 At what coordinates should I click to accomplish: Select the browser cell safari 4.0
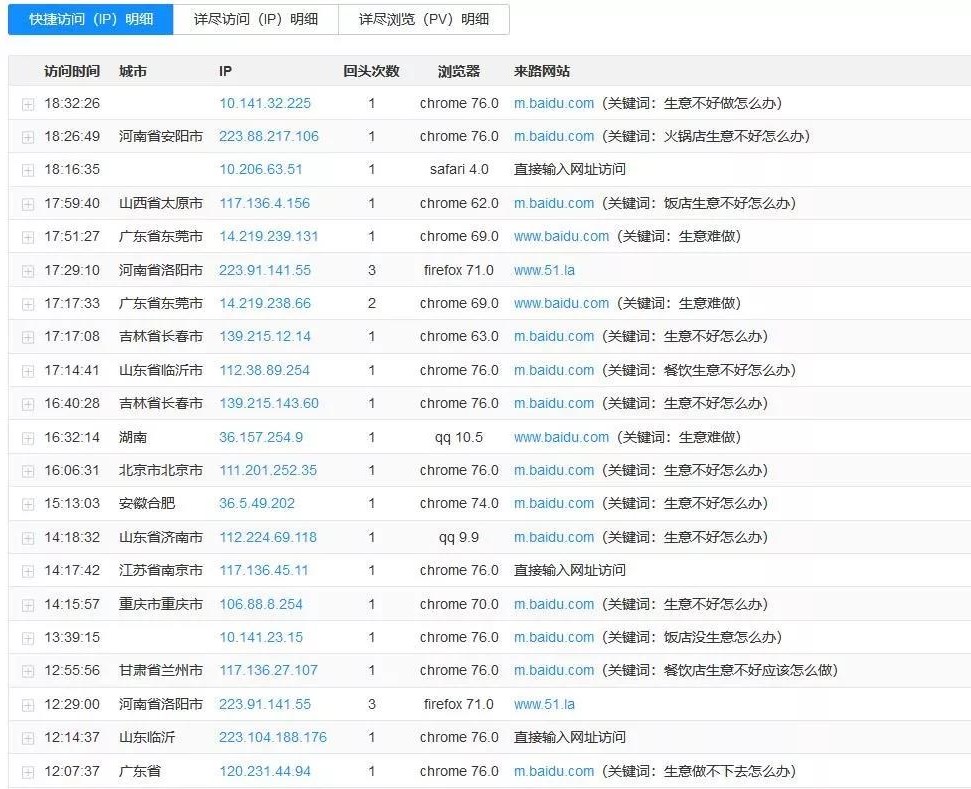click(459, 169)
